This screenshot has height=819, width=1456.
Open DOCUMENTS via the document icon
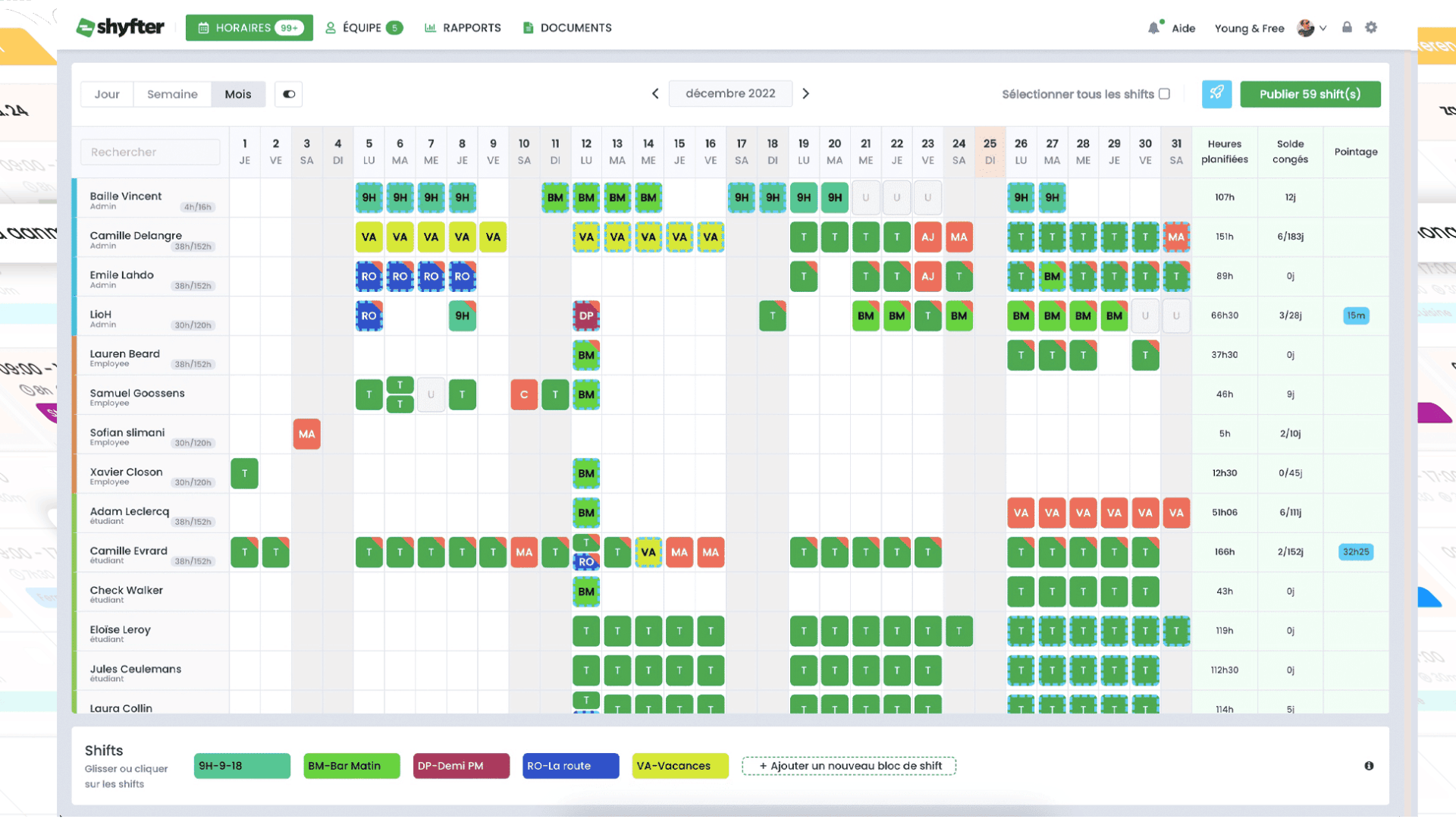click(x=529, y=27)
